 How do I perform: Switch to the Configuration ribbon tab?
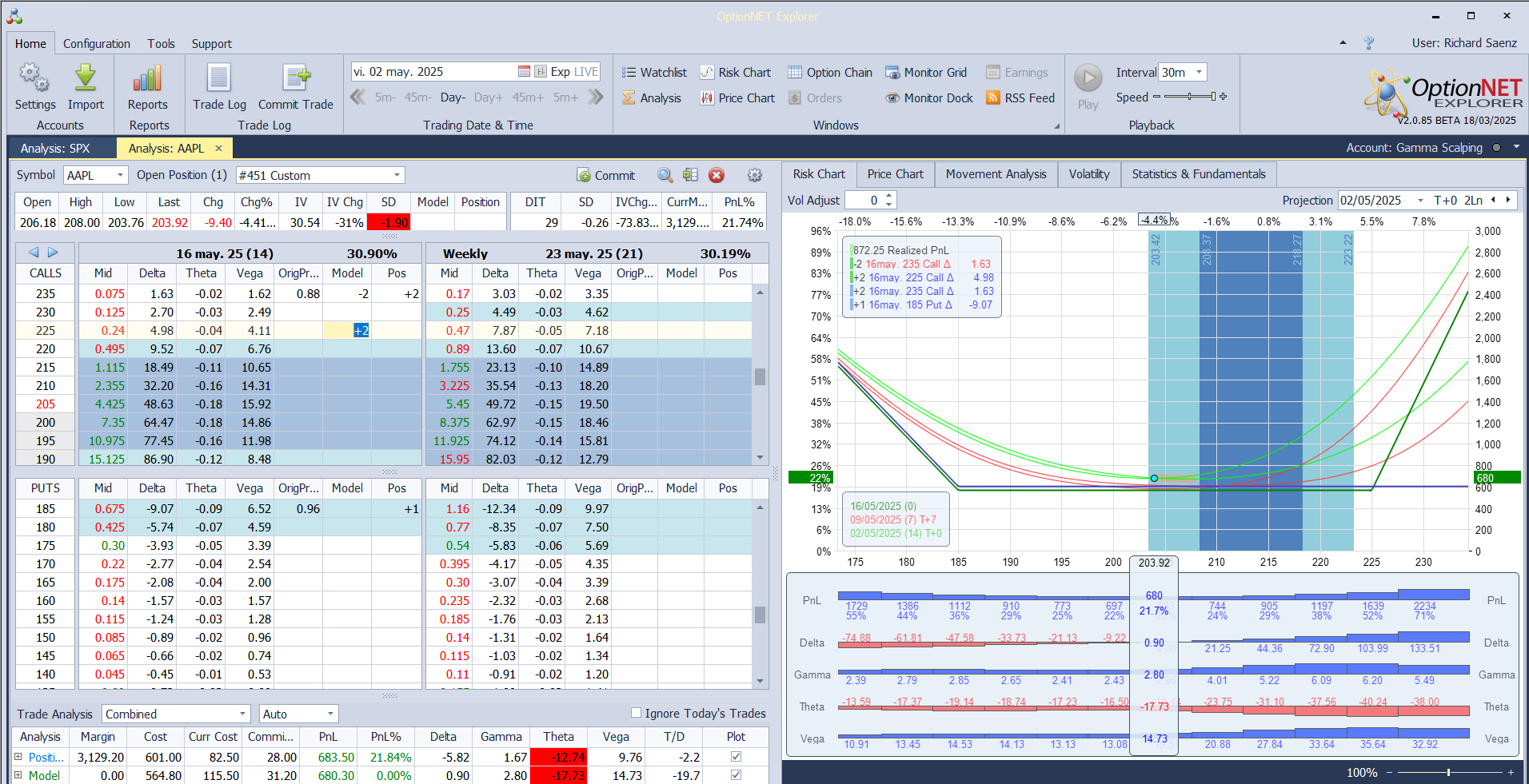[x=97, y=44]
